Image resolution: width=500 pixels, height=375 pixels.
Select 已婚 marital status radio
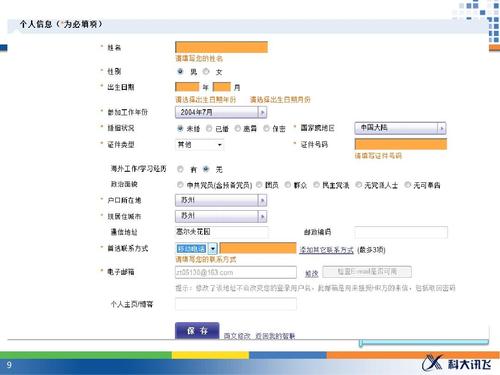pyautogui.click(x=209, y=128)
